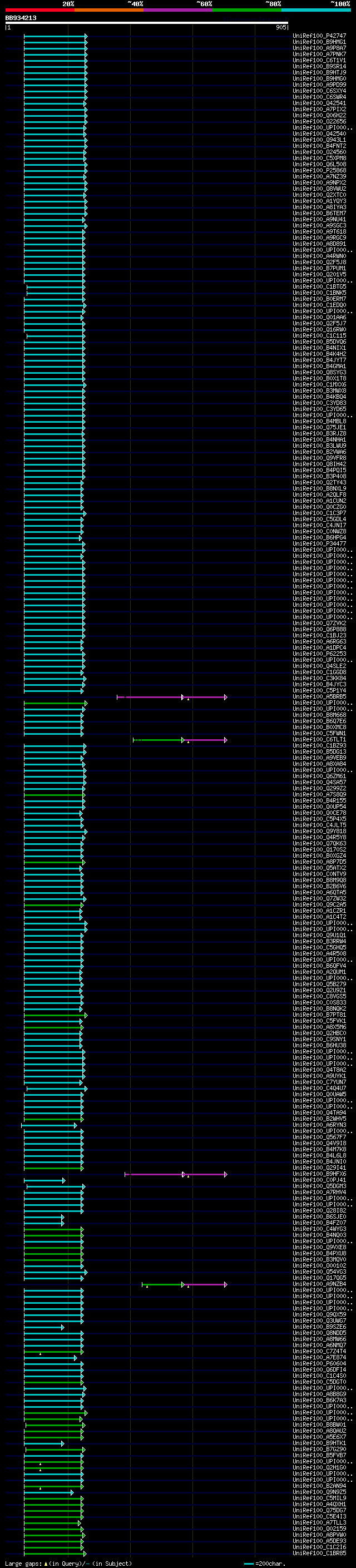Select the UniRef100_A7S8Q9 label
The image size is (356, 1568).
coord(319,794)
